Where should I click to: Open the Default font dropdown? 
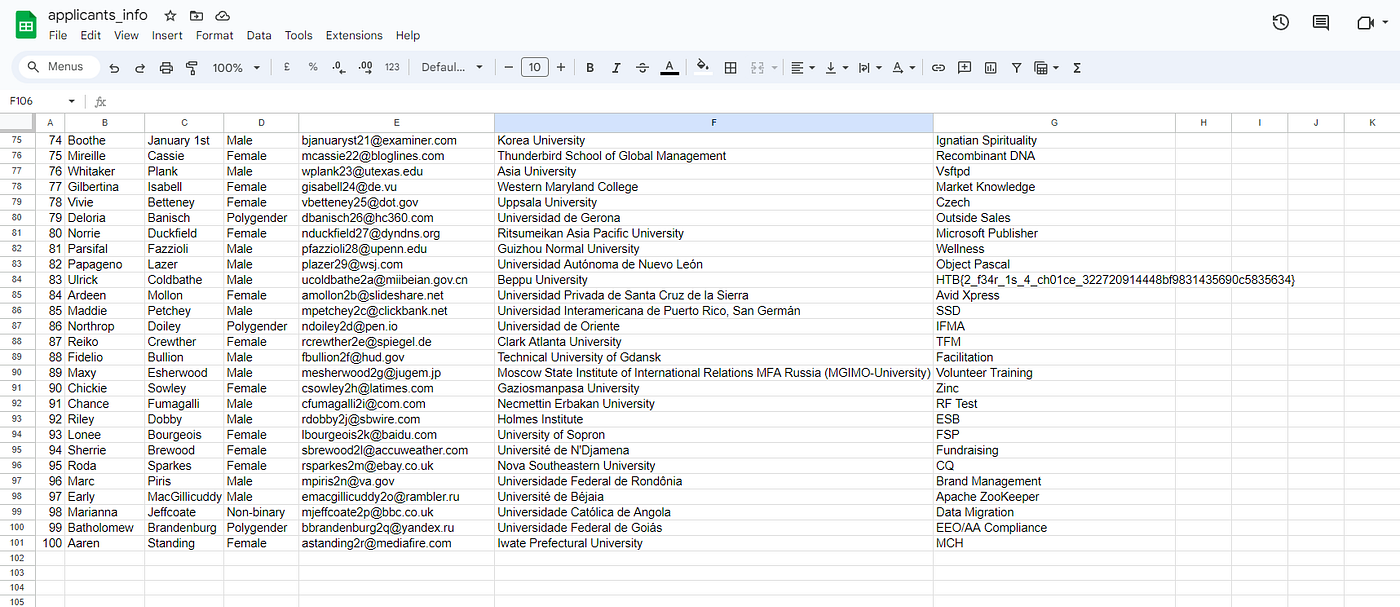(x=452, y=68)
